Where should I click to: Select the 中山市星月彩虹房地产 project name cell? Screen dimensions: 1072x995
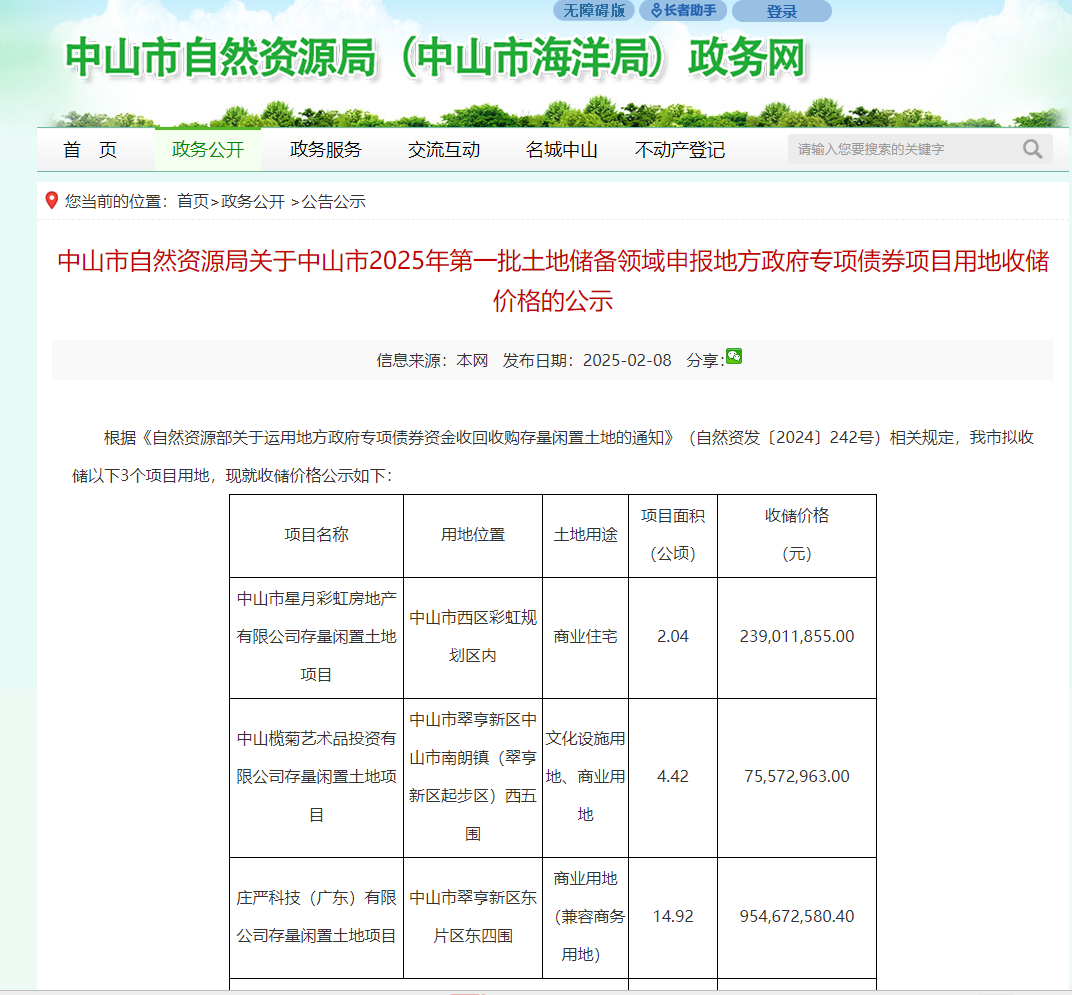click(317, 637)
